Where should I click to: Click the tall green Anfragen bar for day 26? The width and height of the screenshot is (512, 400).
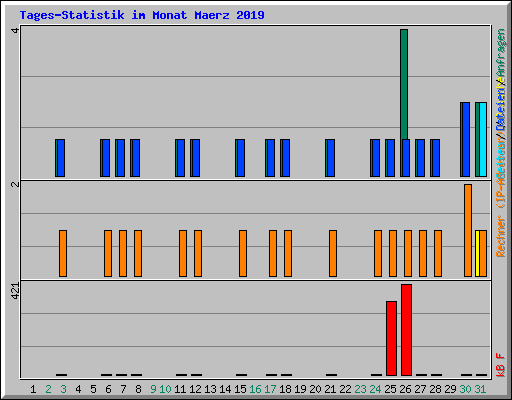[x=404, y=84]
